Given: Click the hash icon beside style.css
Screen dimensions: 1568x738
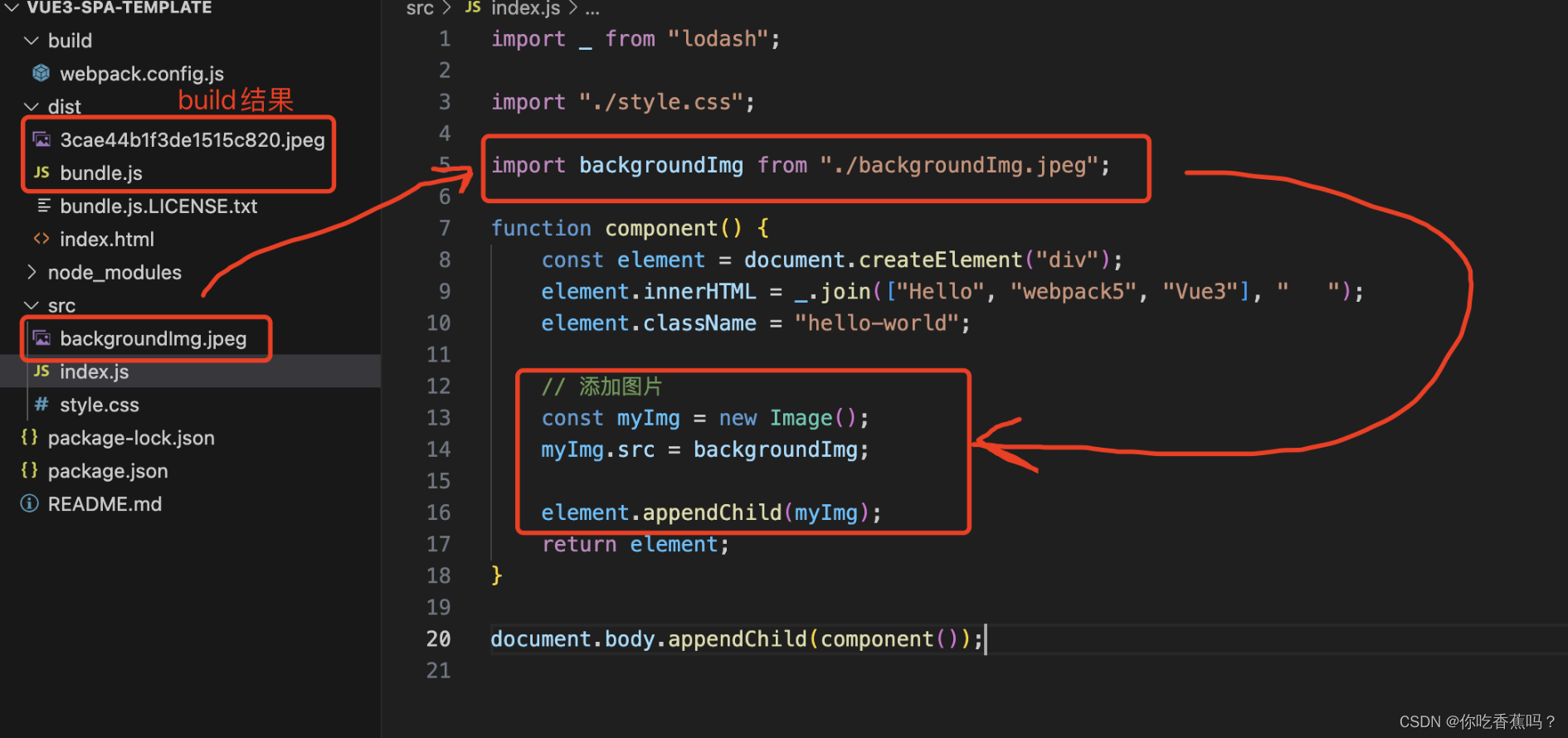Looking at the screenshot, I should click(x=41, y=404).
